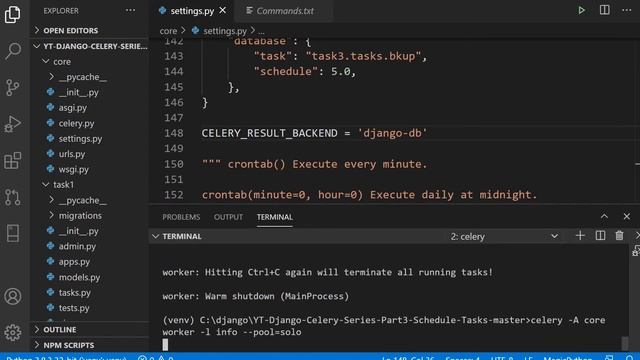
Task: Open the Run and Debug view
Action: (x=13, y=124)
